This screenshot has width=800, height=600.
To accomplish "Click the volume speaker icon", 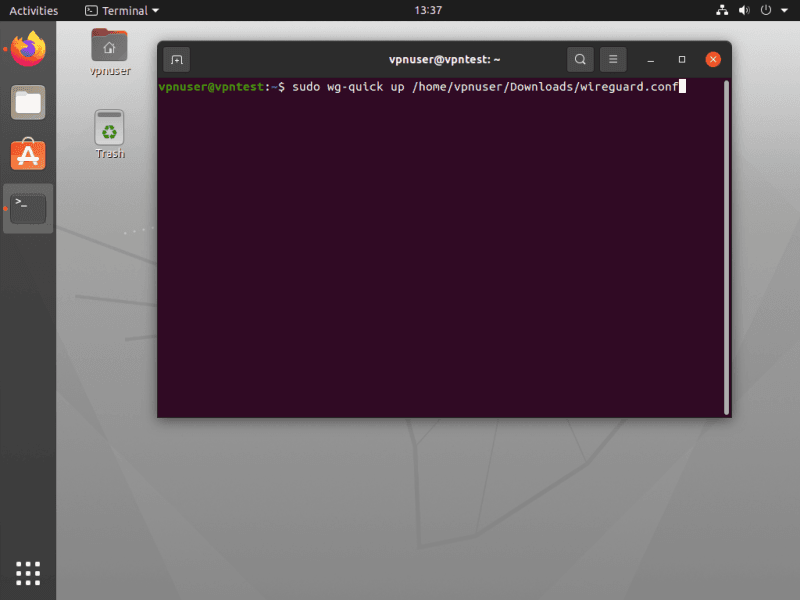I will tap(744, 11).
